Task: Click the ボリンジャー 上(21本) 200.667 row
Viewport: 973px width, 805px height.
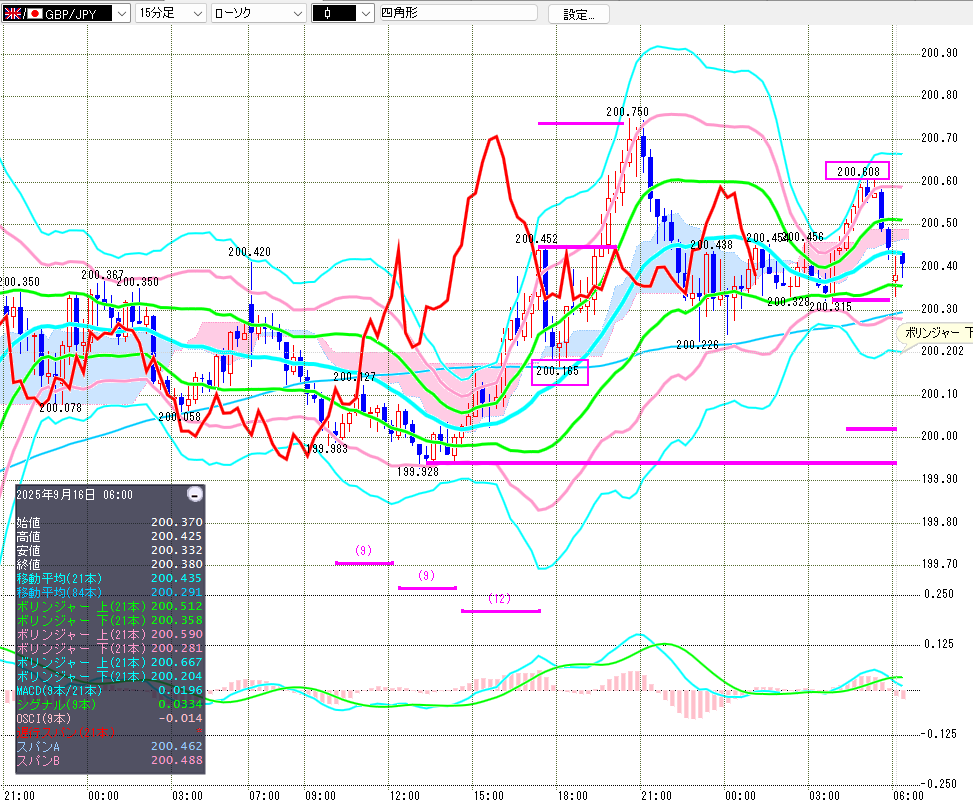Action: tap(109, 662)
